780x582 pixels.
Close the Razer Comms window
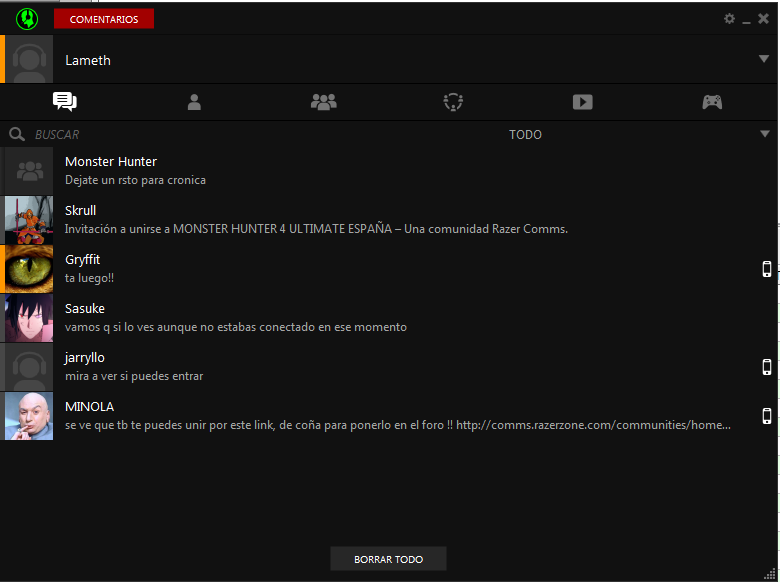point(763,18)
